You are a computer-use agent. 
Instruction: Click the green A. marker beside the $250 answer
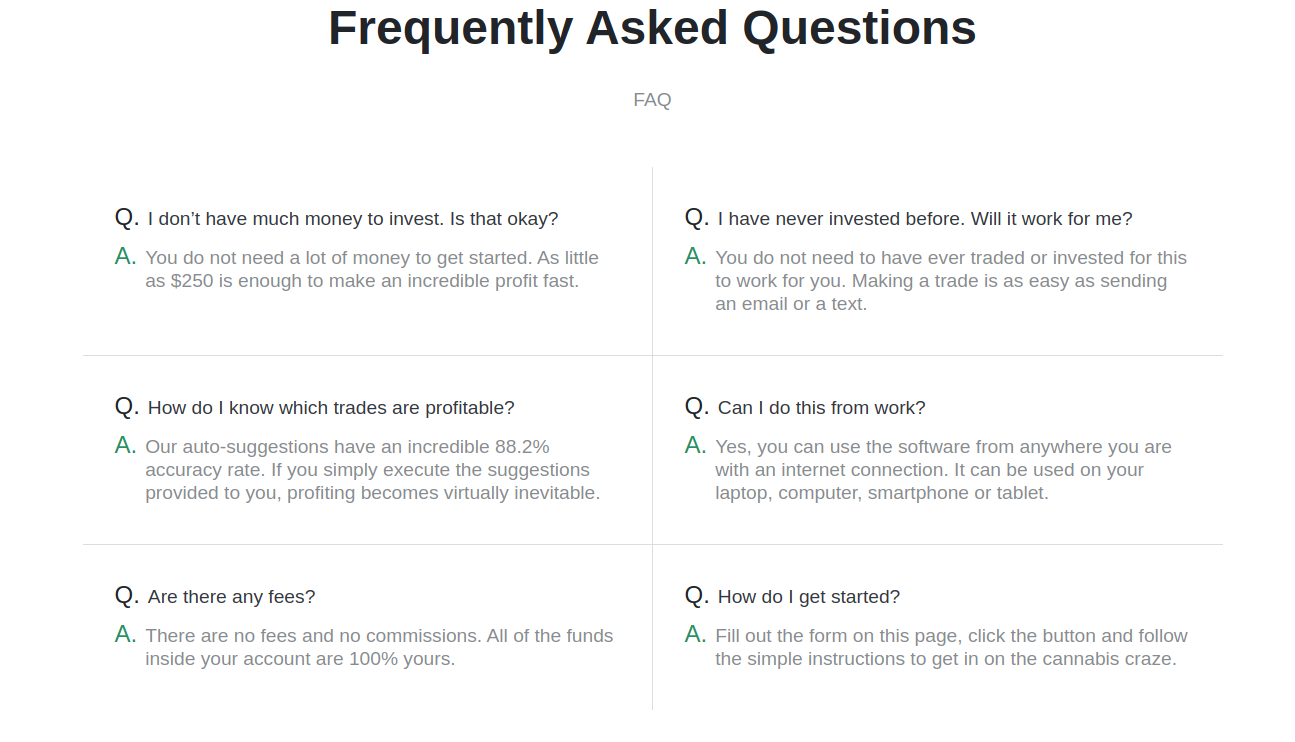[x=126, y=257]
